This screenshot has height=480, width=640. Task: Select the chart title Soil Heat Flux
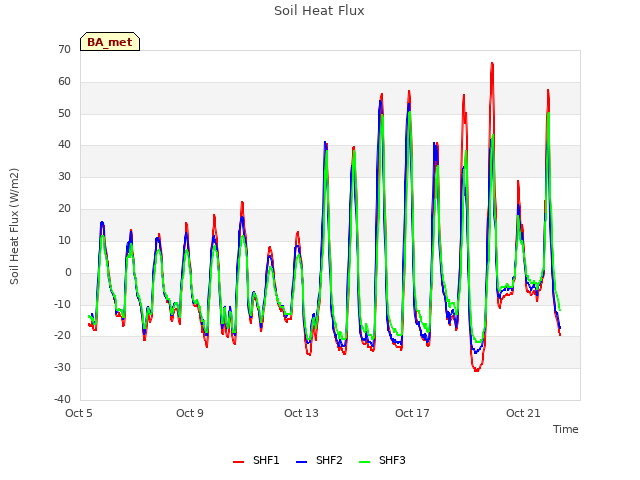[319, 11]
